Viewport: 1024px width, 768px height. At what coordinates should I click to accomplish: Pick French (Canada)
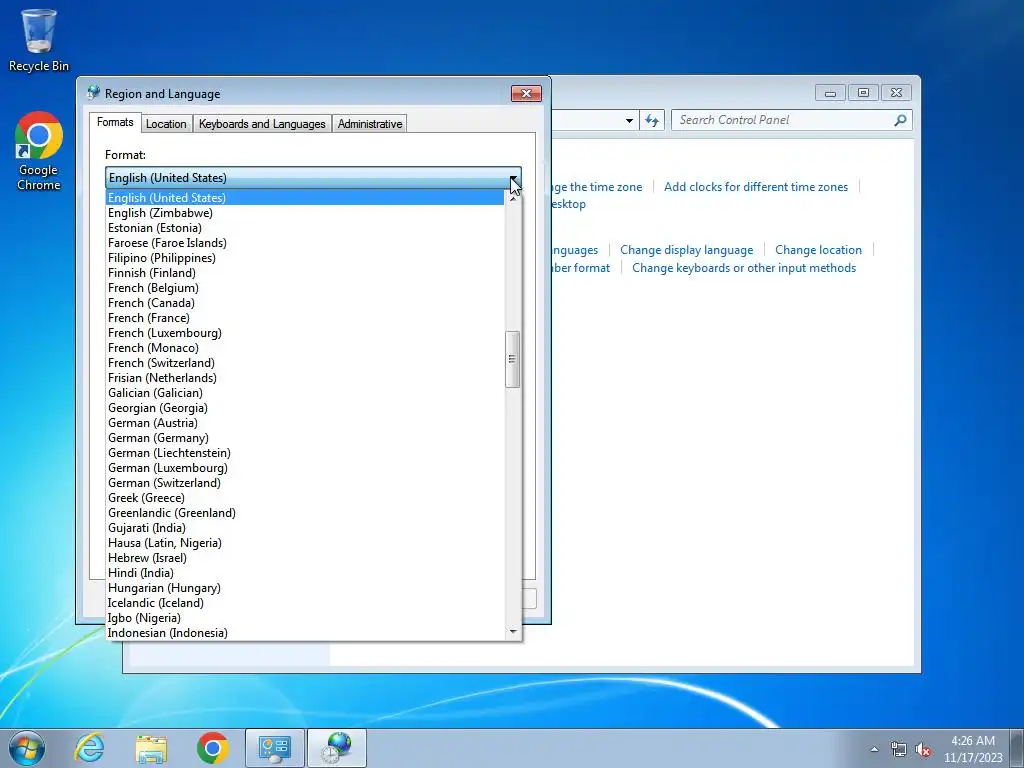click(305, 303)
